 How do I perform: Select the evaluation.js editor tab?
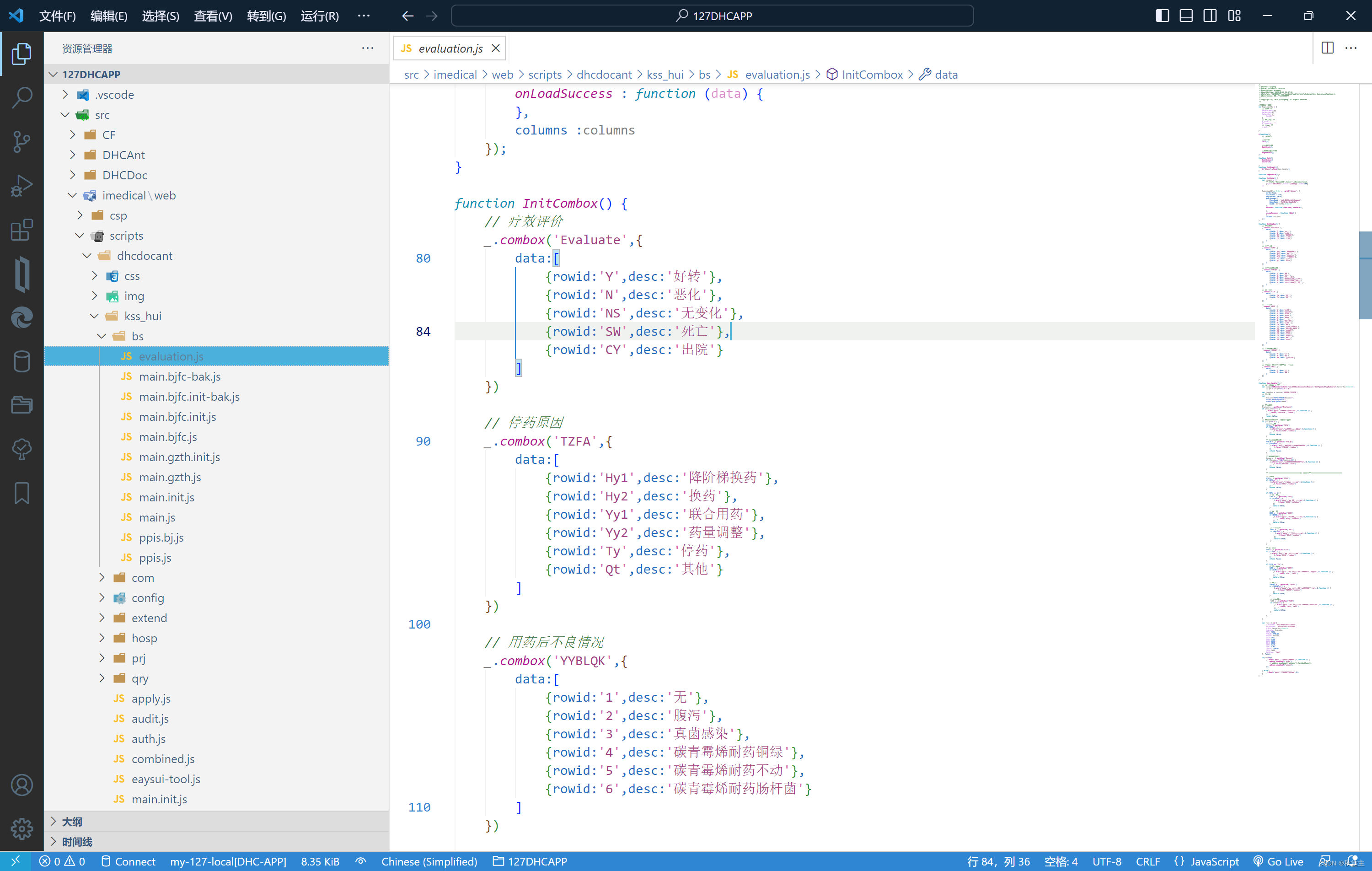[450, 48]
